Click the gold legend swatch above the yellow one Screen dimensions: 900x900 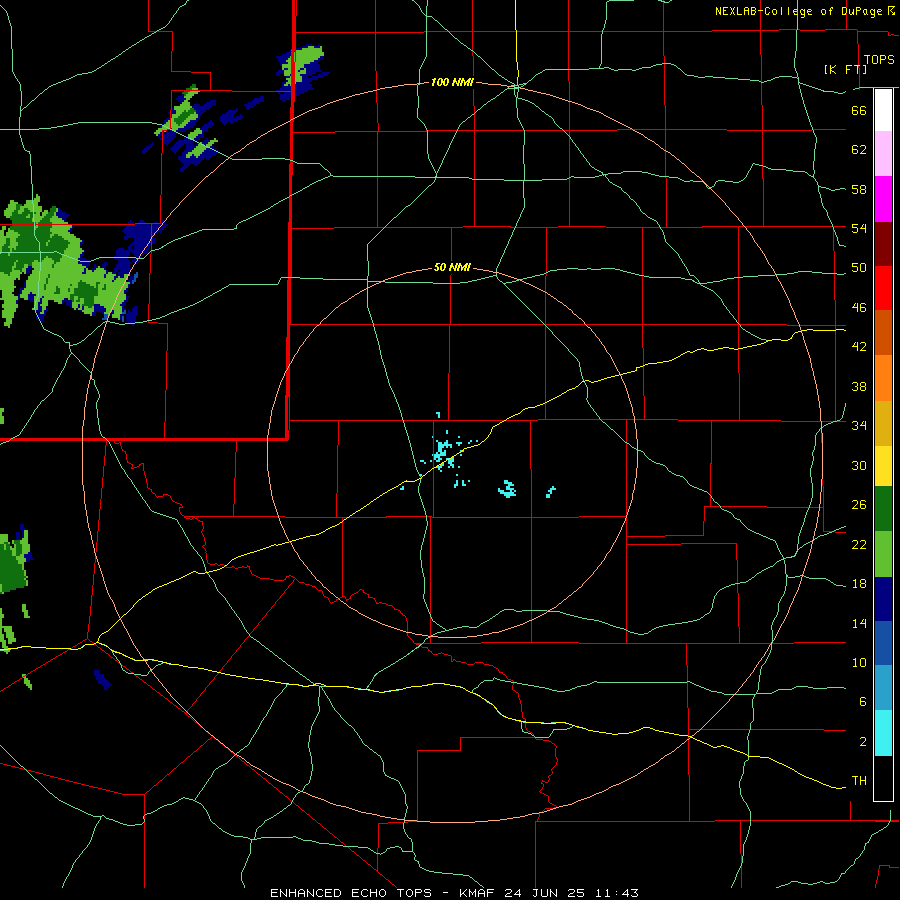(883, 424)
